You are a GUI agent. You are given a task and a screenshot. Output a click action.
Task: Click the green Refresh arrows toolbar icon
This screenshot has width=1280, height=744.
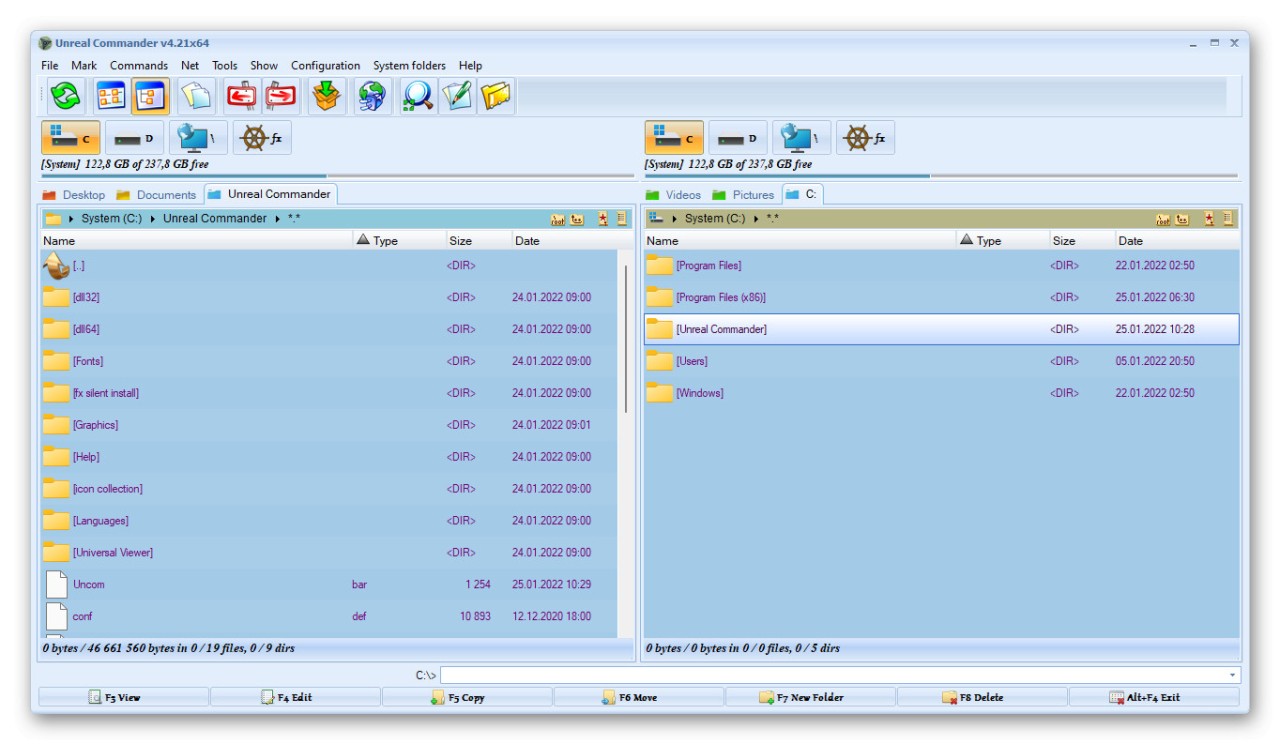(65, 96)
